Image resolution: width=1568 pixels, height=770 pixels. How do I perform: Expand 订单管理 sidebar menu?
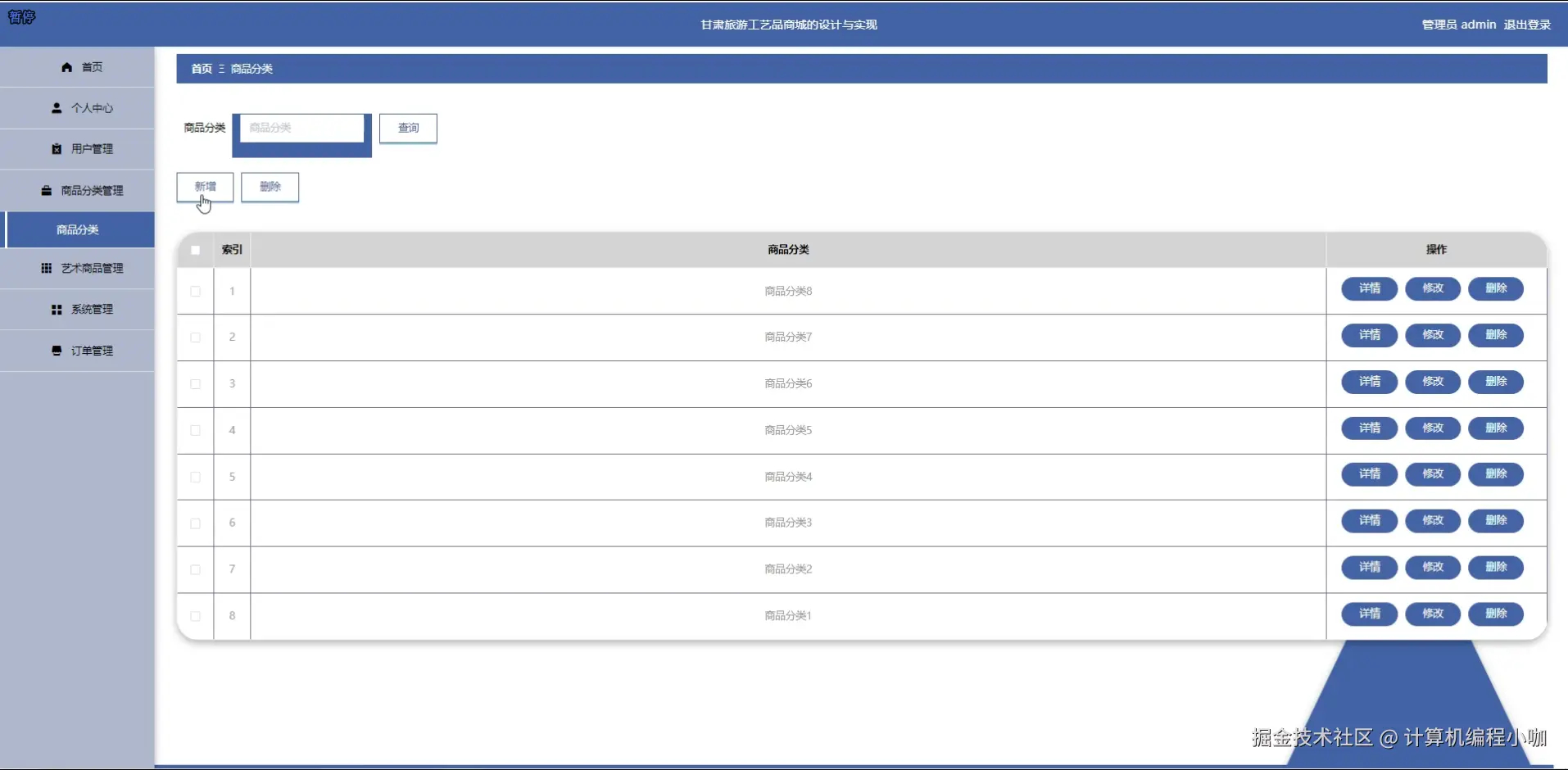click(77, 351)
